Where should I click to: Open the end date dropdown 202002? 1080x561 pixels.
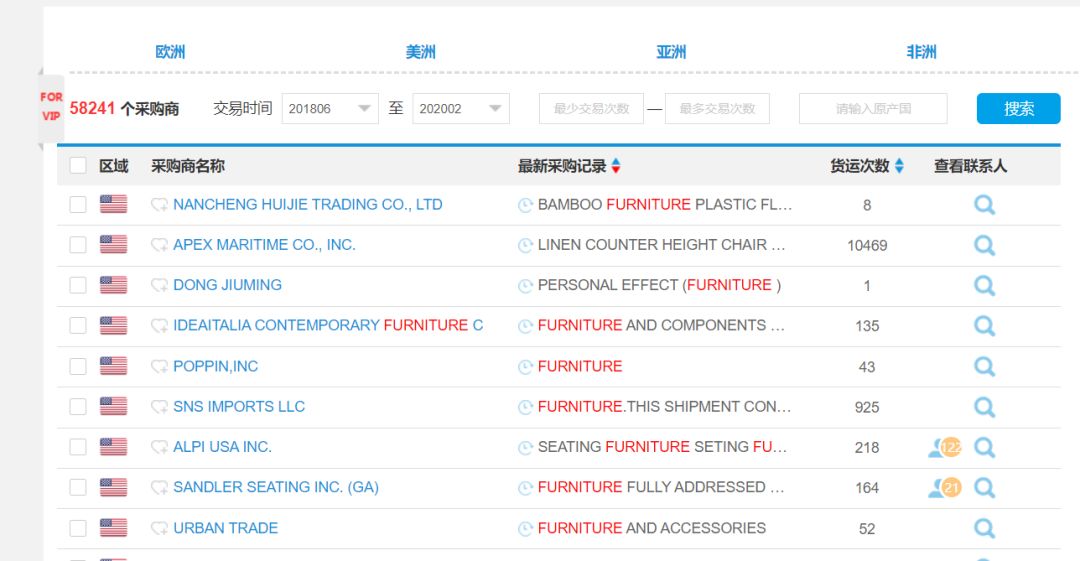pos(461,109)
